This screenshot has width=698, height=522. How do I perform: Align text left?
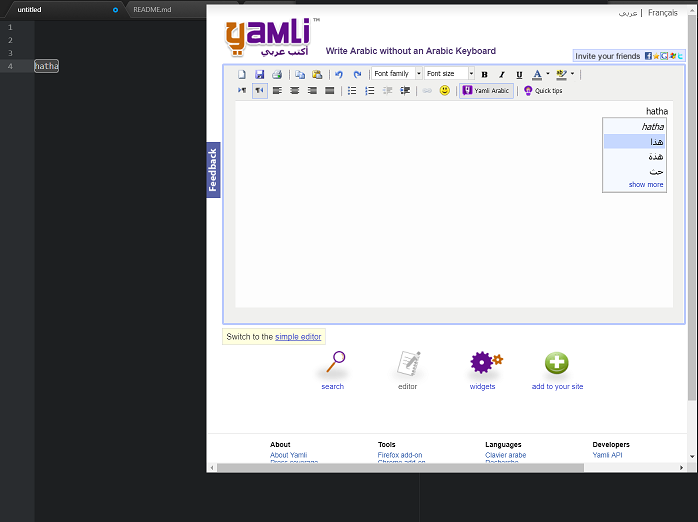tap(277, 91)
